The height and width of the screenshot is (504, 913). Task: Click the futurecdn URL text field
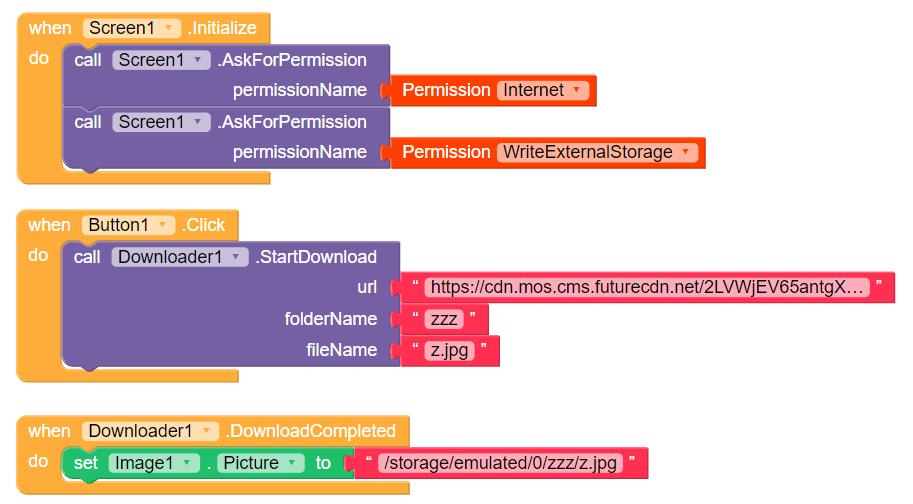[646, 288]
